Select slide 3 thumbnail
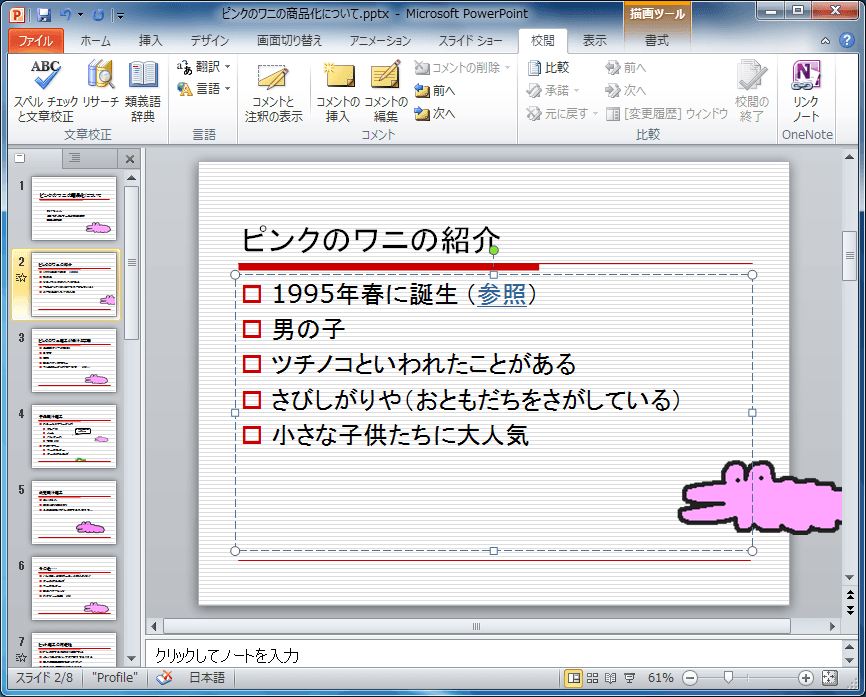Viewport: 866px width, 697px height. 74,360
